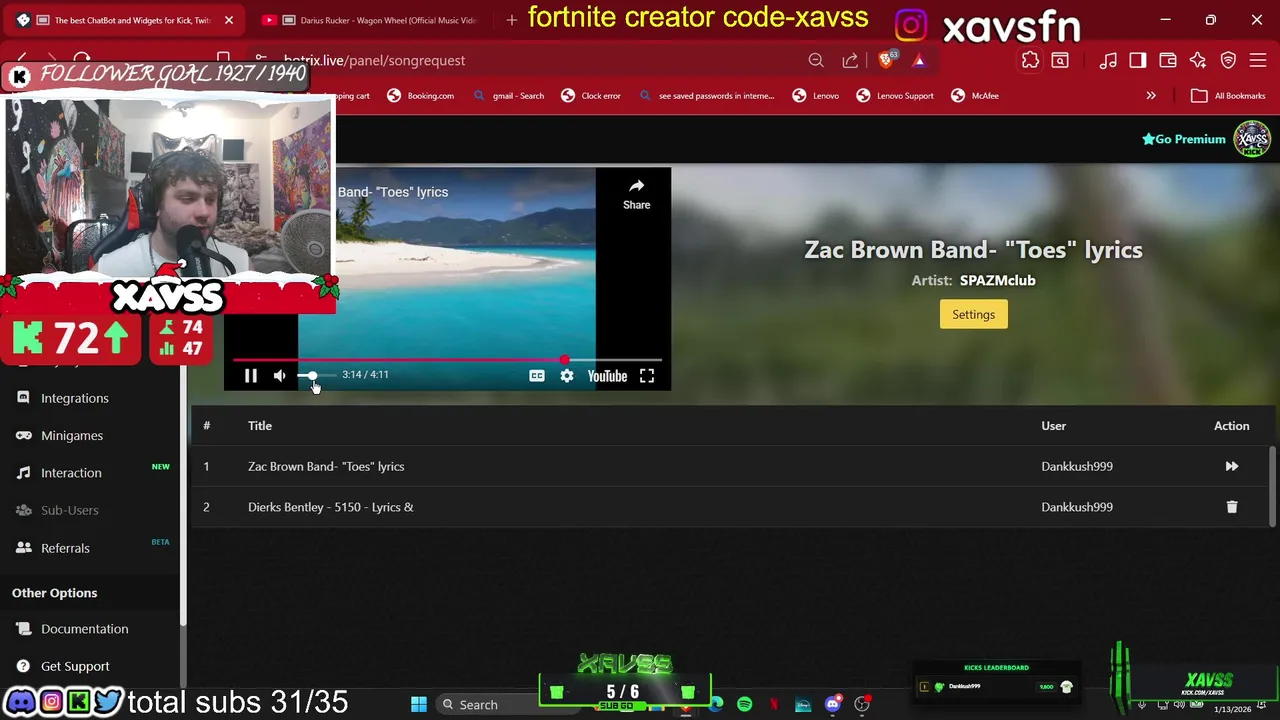1280x720 pixels.
Task: Open a new browser tab
Action: pos(512,20)
